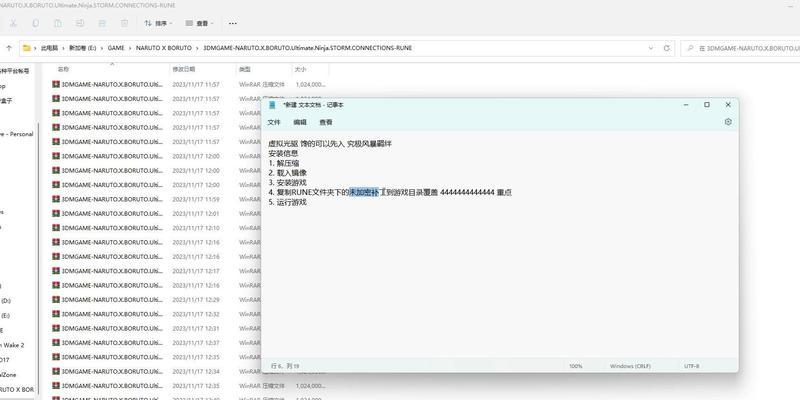Screen dimensions: 800x400
Task: Click the Explorer sidebar vertical scrollbar
Action: click(38, 258)
